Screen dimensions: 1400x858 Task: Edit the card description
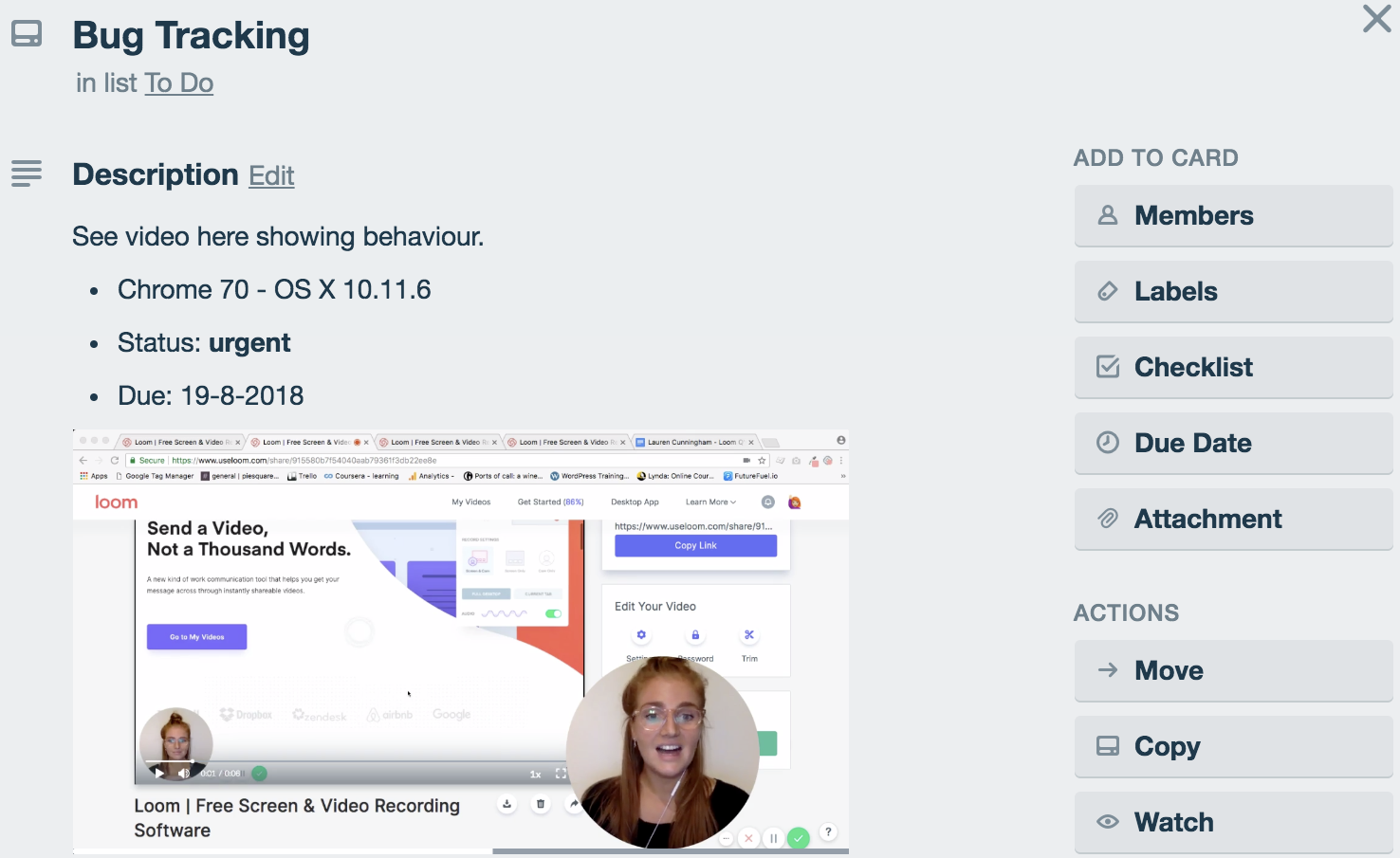pos(271,175)
